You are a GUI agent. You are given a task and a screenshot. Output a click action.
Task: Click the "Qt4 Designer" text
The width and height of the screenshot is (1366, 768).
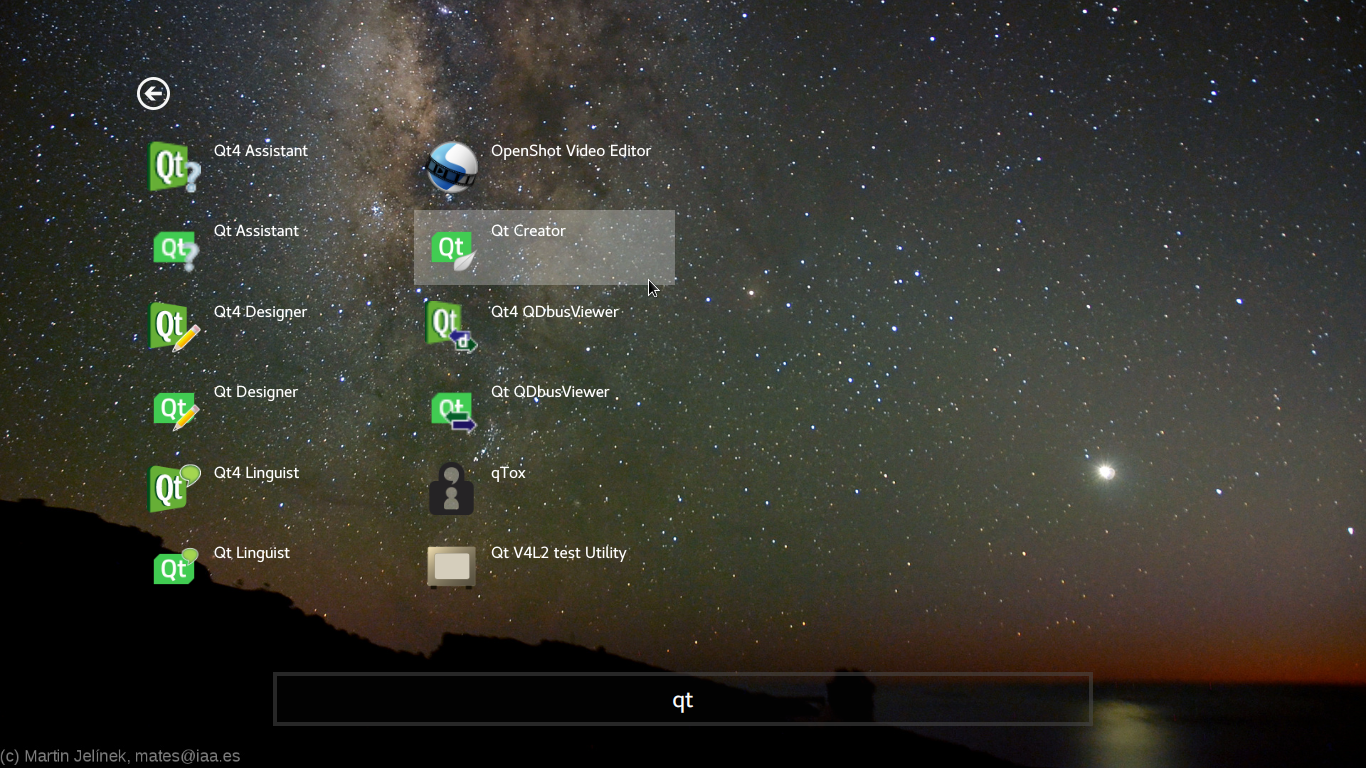pyautogui.click(x=260, y=312)
